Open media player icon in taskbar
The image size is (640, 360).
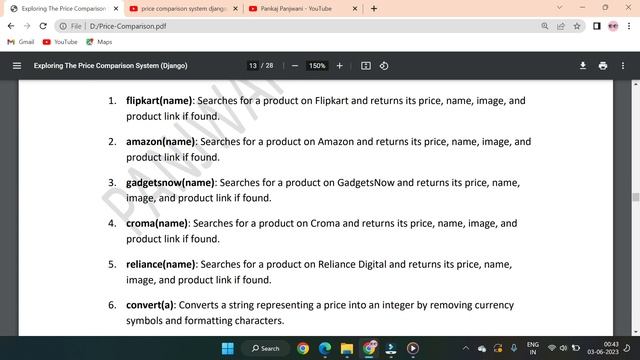tap(413, 348)
